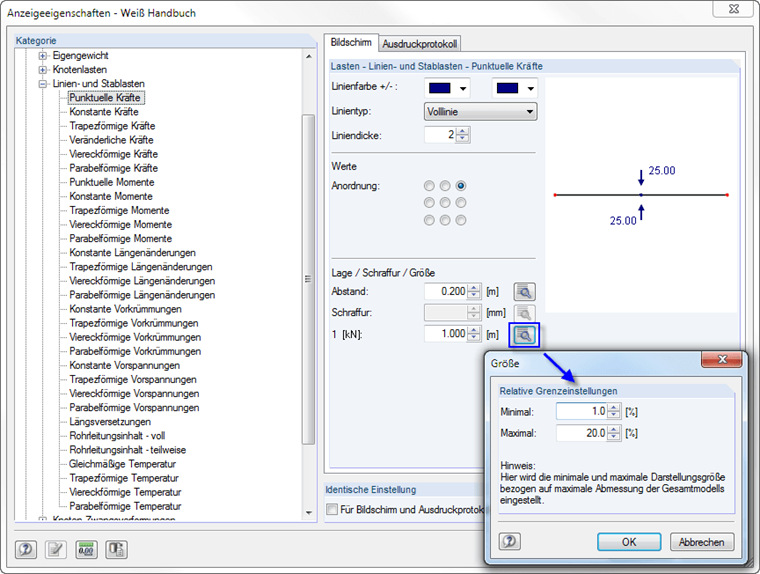
Task: Select Konstante Kräfte tree item
Action: [104, 112]
